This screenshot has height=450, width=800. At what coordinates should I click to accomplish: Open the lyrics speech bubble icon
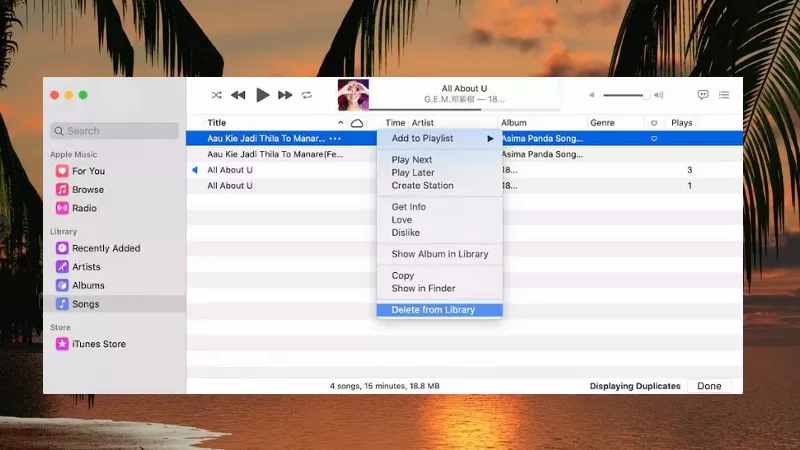[x=703, y=95]
